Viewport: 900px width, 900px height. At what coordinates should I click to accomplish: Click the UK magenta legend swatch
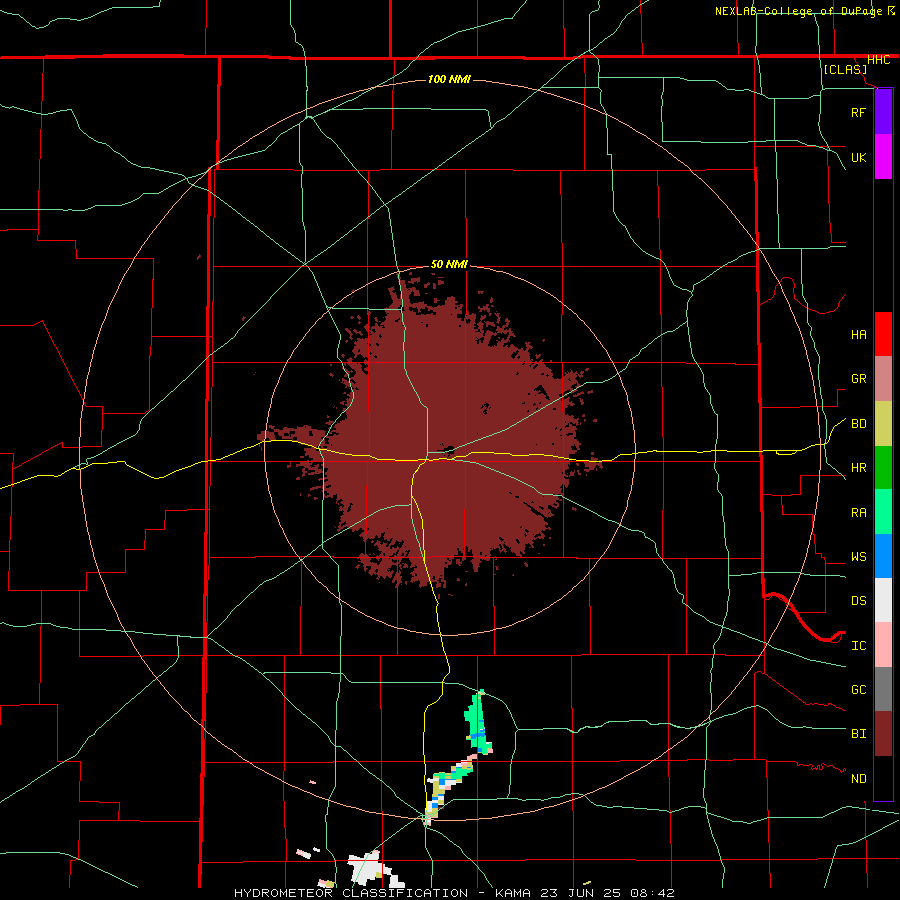883,157
